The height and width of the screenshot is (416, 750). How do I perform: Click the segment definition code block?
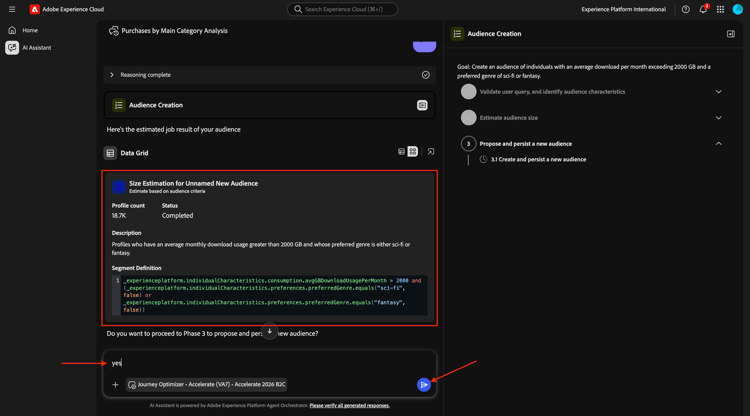click(x=269, y=295)
